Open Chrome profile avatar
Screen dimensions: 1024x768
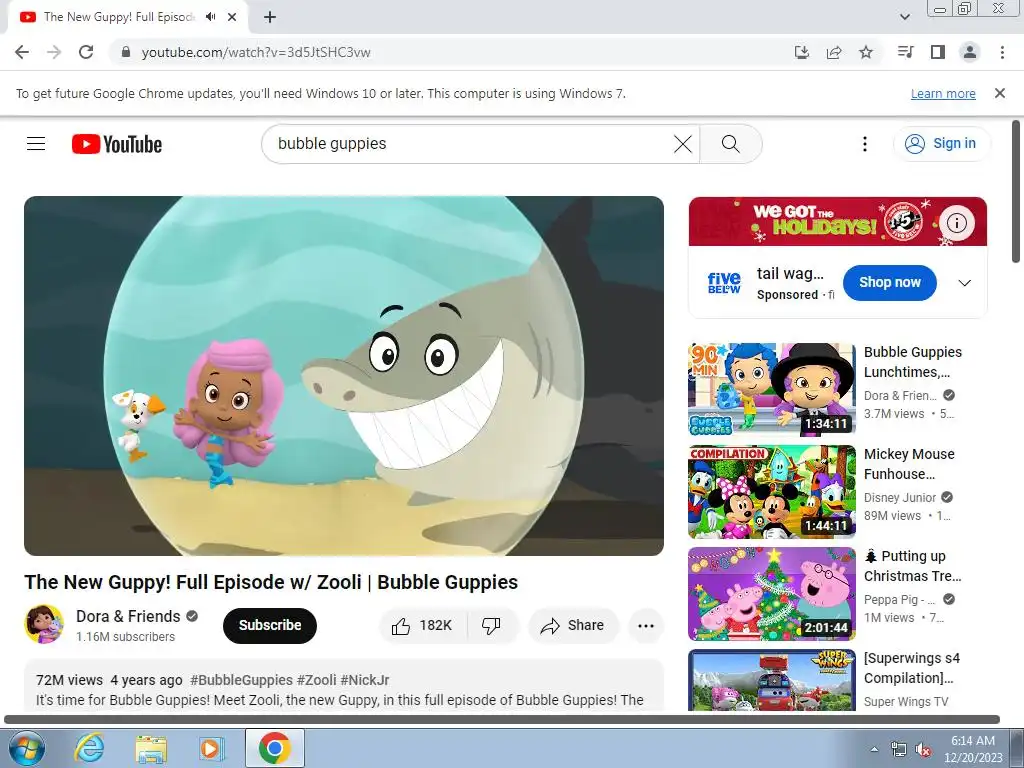click(x=970, y=52)
